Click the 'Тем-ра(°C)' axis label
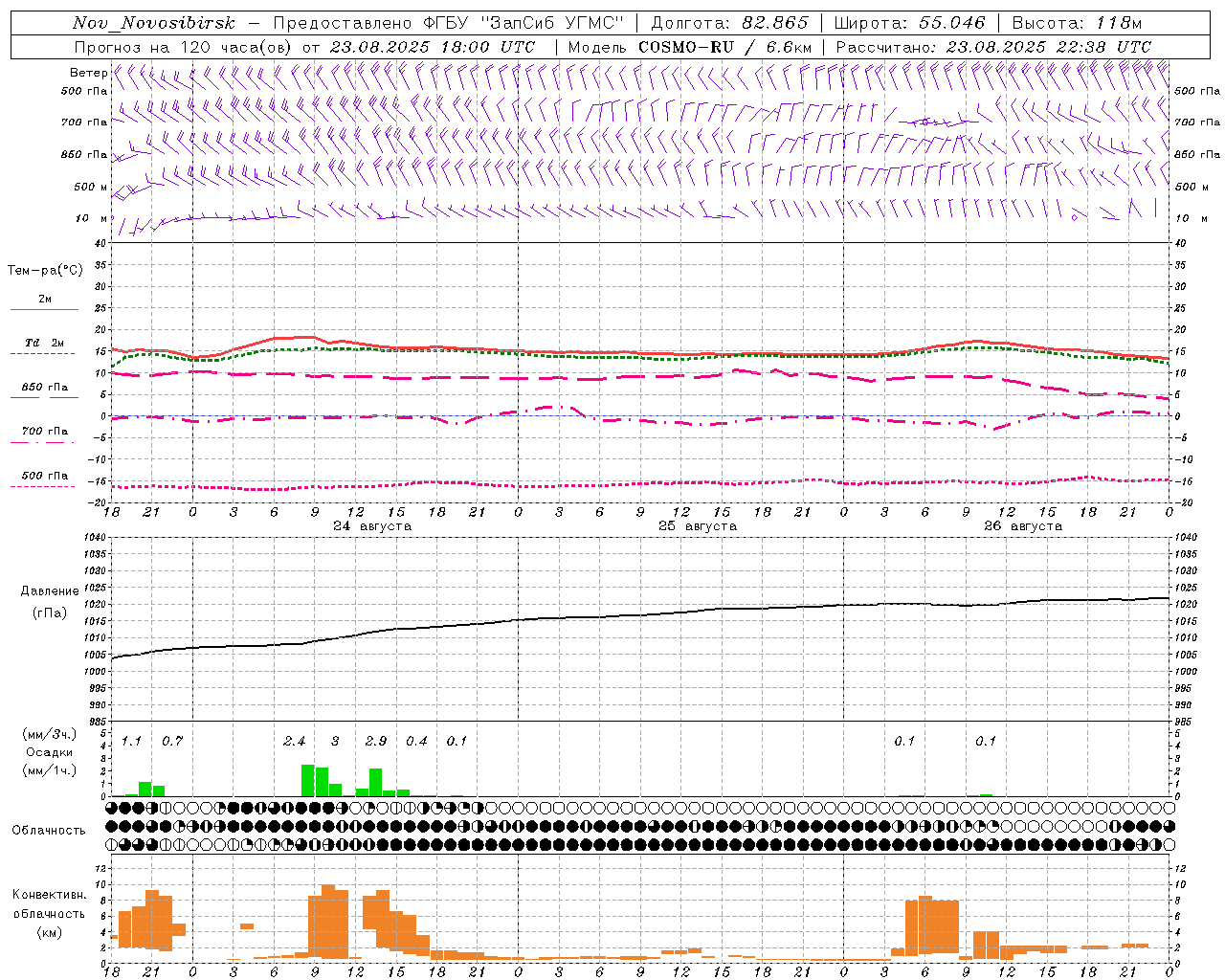Viewport: 1225px width, 980px height. tap(45, 271)
